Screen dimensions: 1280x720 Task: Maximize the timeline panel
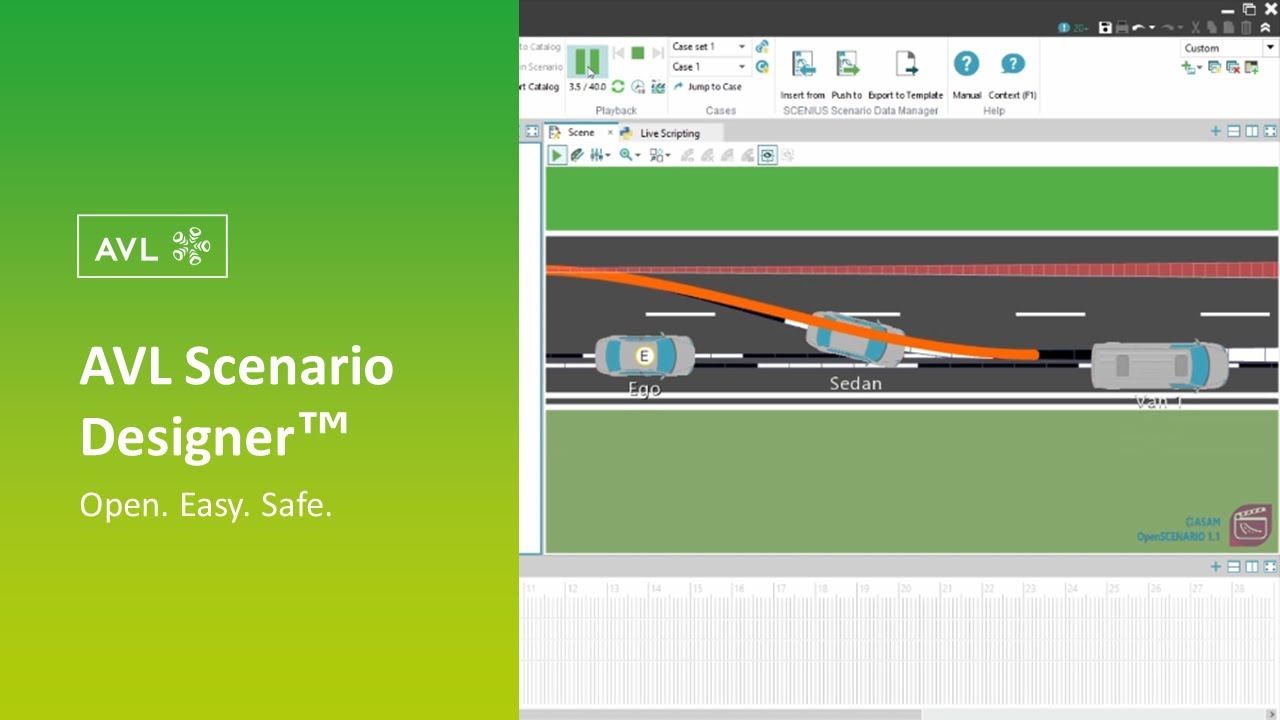1270,566
